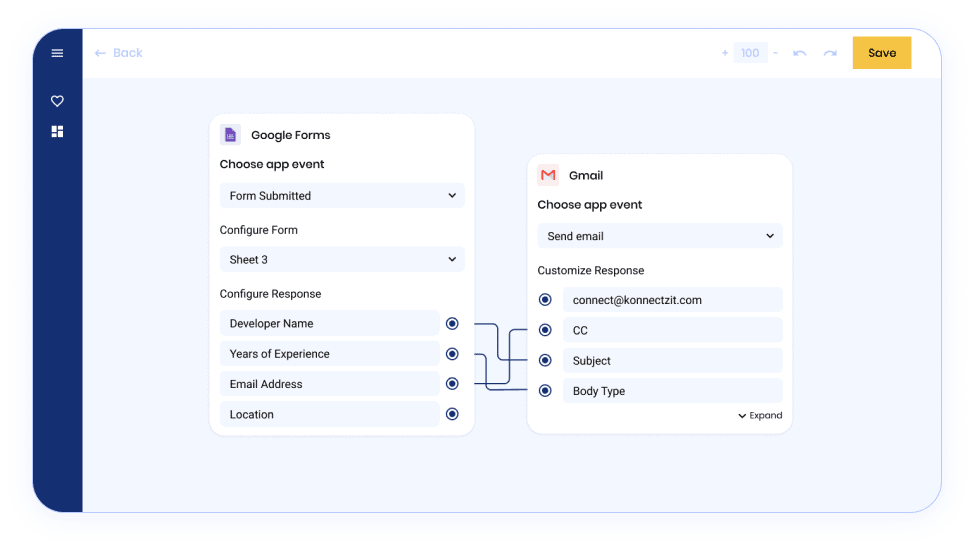
Task: Select the Email Address connector radio
Action: pos(452,384)
